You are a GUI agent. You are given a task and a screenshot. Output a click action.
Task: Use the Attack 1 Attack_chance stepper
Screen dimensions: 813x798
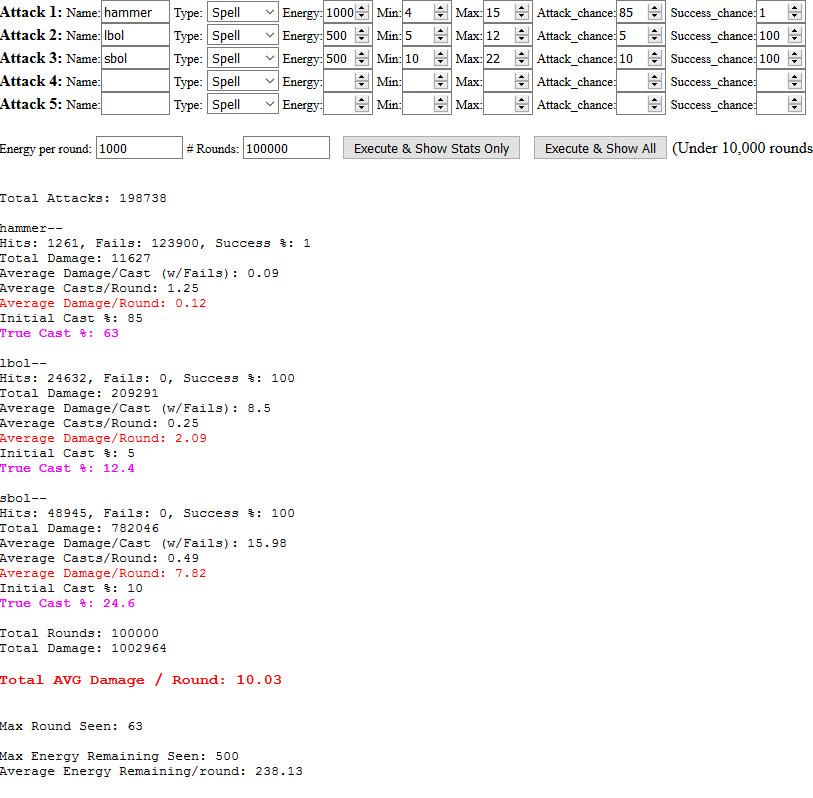point(655,12)
